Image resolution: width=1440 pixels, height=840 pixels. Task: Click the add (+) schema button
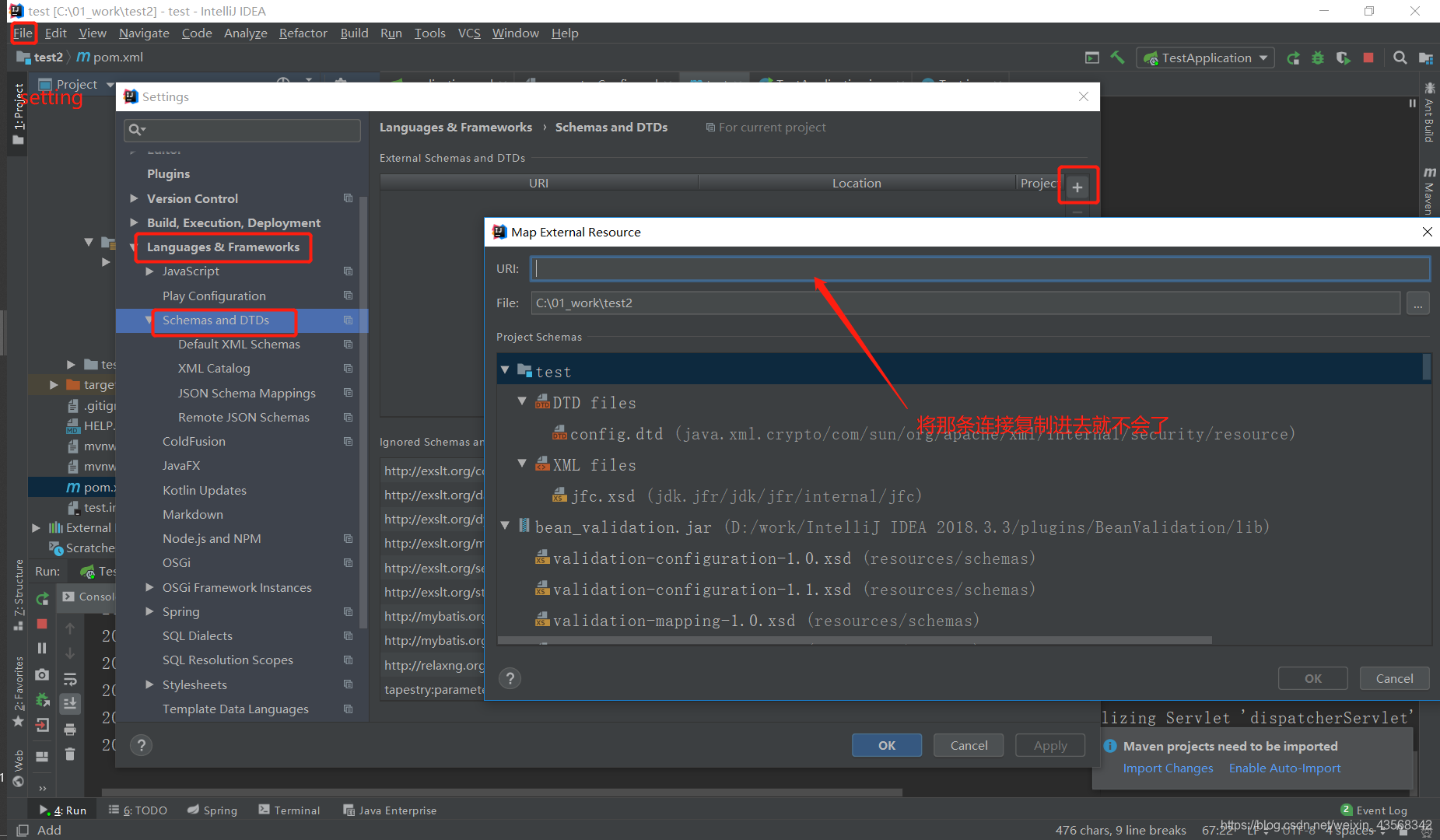pyautogui.click(x=1077, y=187)
